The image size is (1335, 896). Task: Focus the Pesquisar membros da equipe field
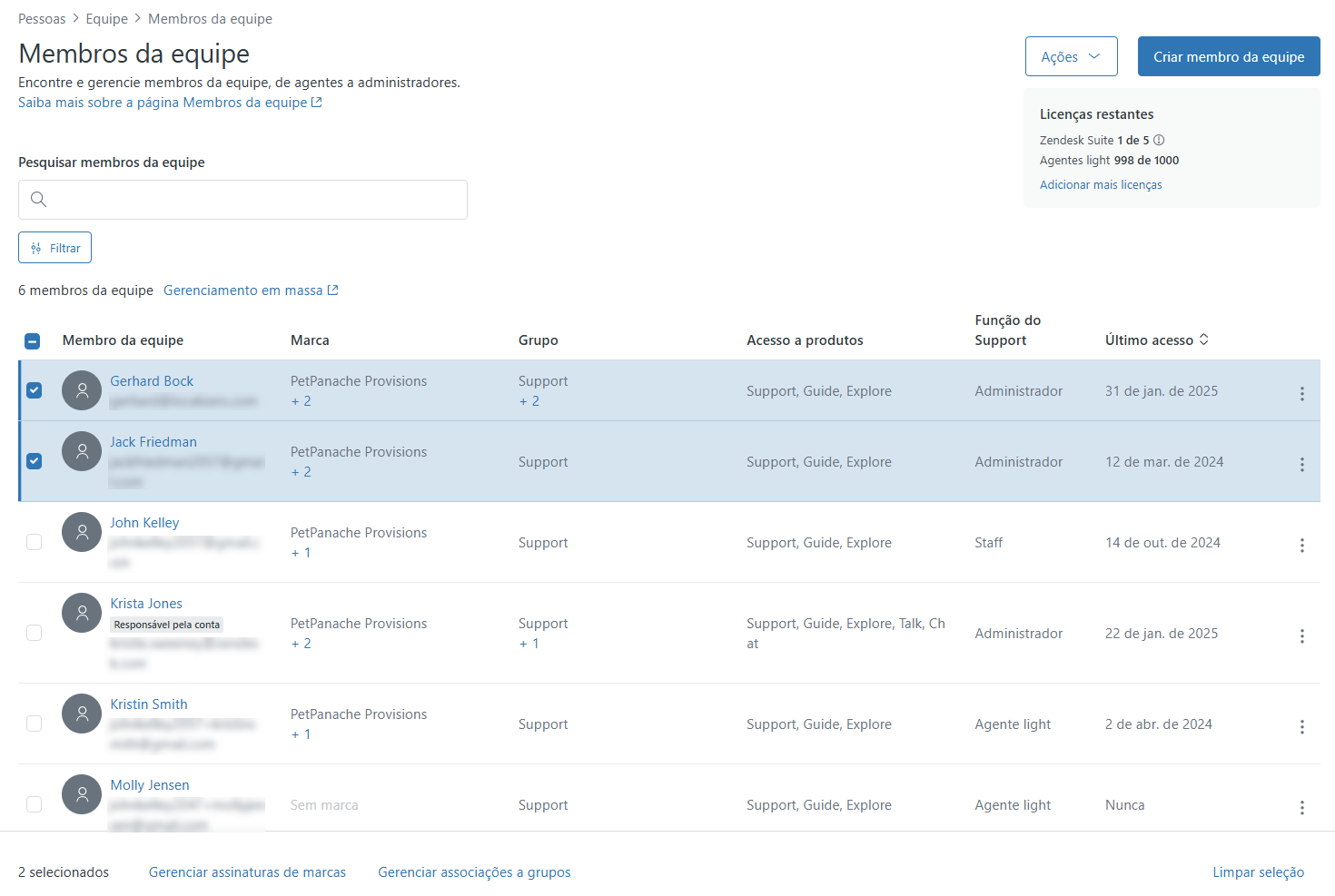click(x=242, y=200)
